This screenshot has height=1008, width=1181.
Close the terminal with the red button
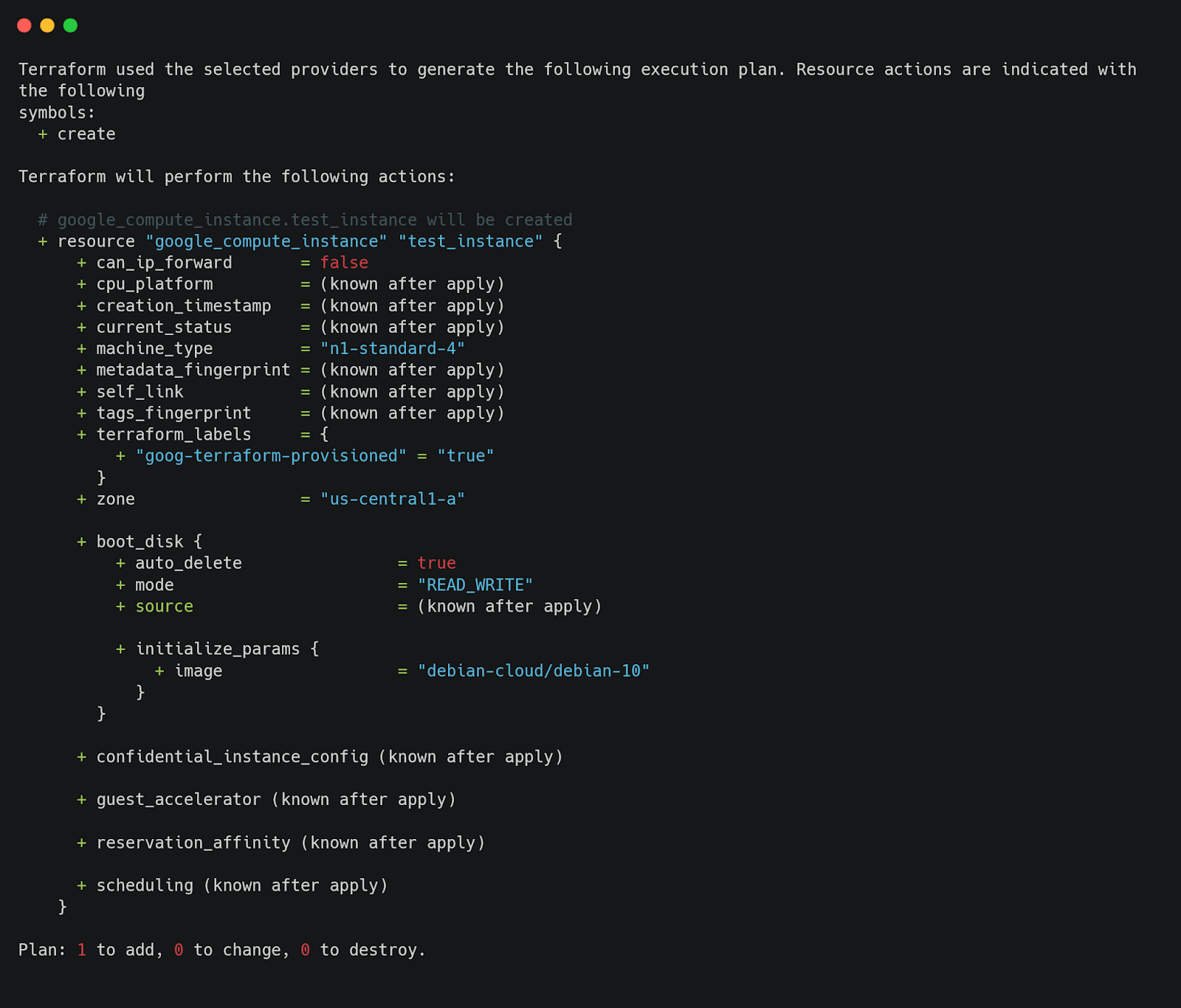pos(24,26)
